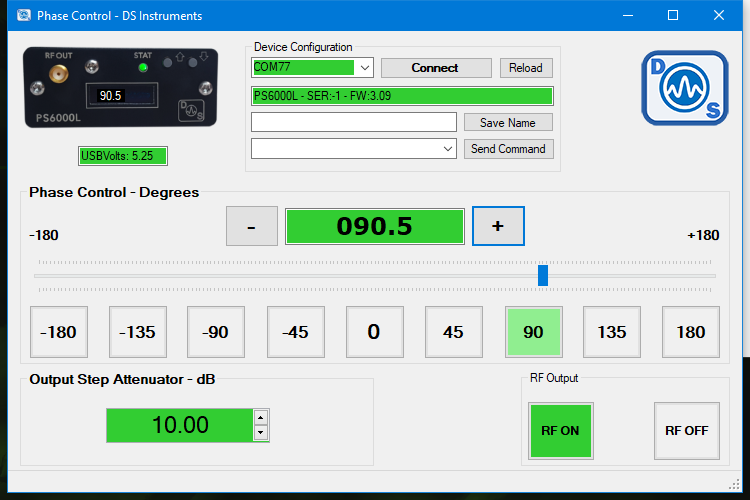Viewport: 750px width, 500px height.
Task: Click the phase slider thumb
Action: (542, 276)
